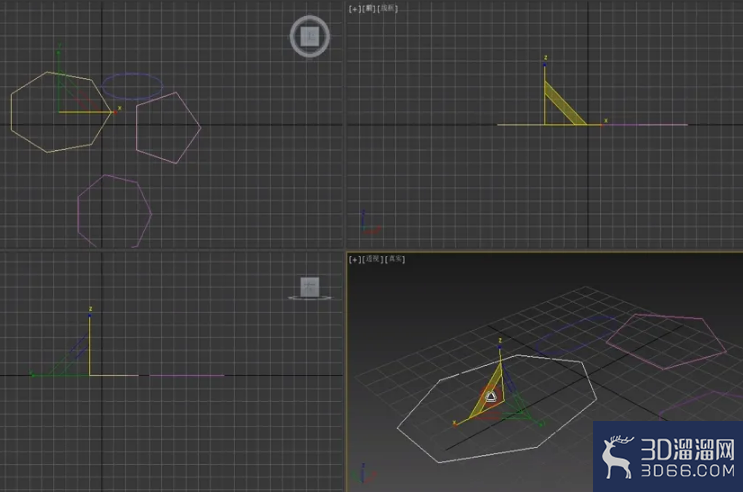Click the X axis handle in top view

(x=116, y=112)
